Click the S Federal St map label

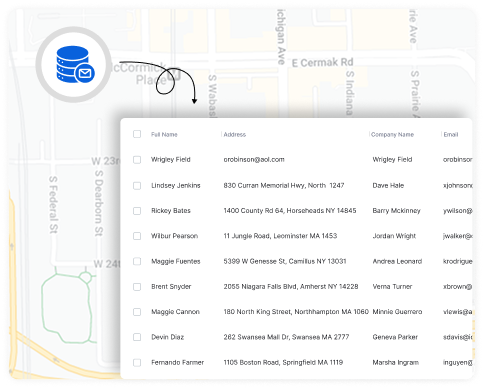tap(53, 205)
